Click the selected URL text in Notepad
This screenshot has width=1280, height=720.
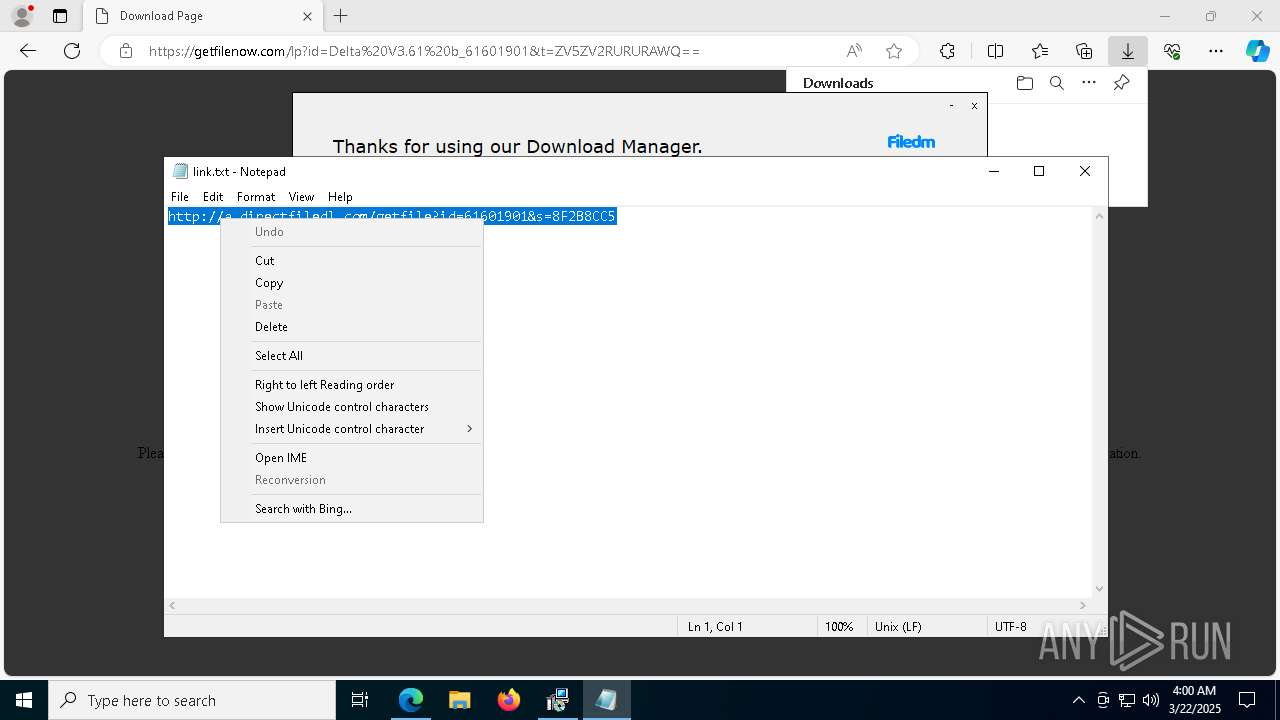392,216
